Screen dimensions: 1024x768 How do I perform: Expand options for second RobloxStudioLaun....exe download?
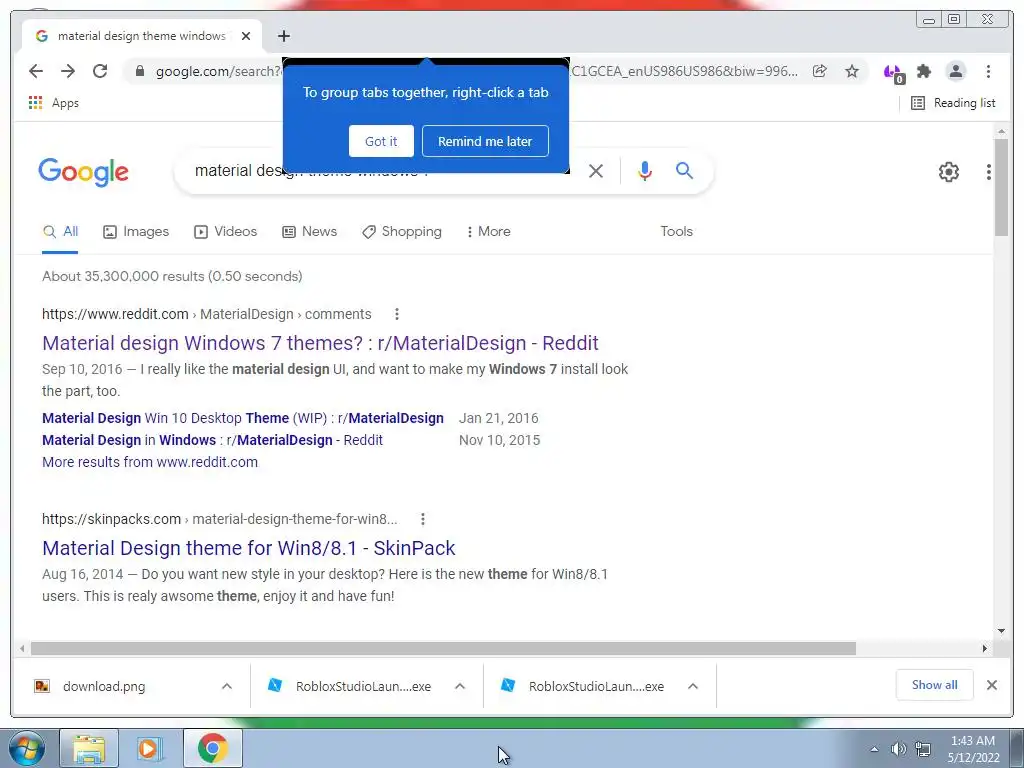click(x=693, y=686)
